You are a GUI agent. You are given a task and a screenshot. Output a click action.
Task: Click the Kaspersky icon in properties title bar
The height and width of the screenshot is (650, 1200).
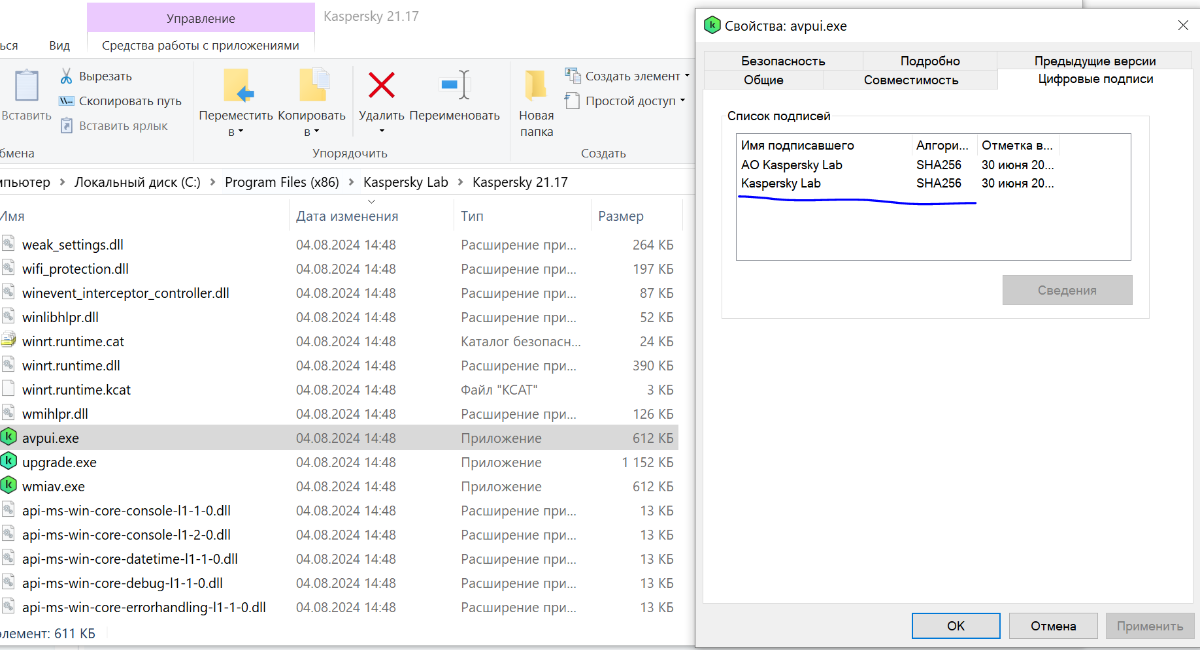point(713,25)
